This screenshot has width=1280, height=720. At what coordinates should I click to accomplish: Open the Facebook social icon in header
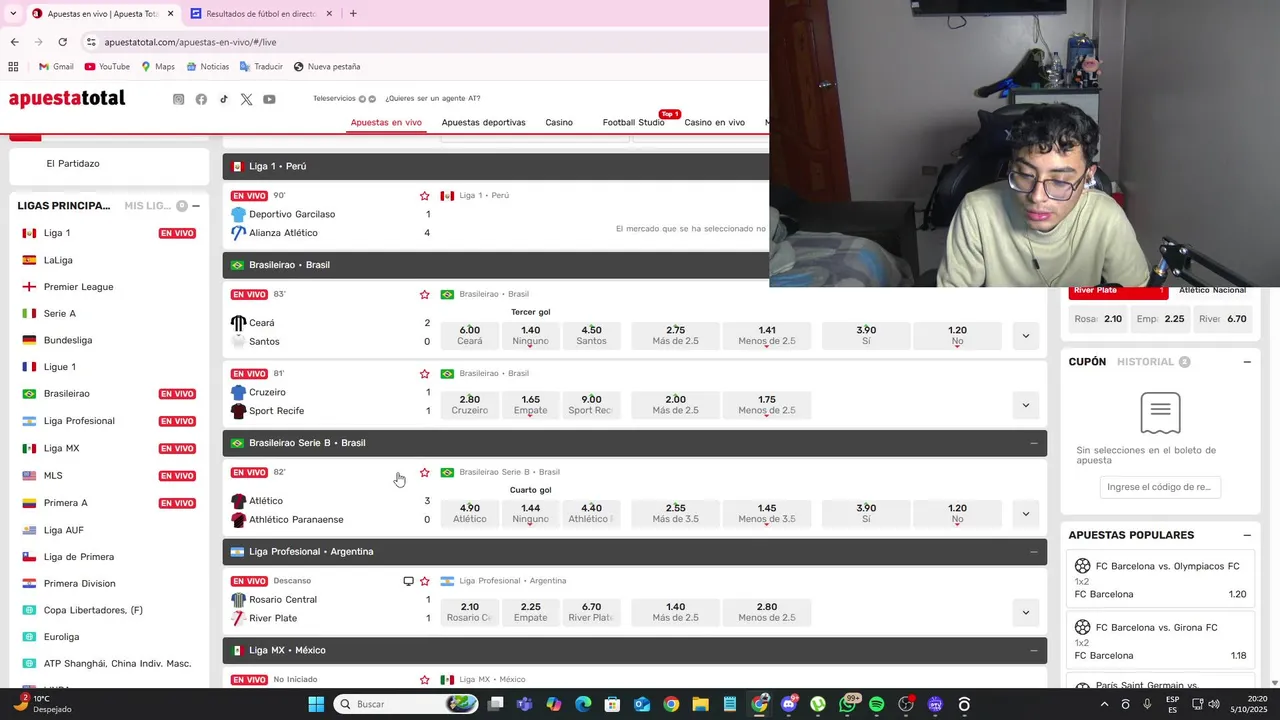click(x=201, y=99)
